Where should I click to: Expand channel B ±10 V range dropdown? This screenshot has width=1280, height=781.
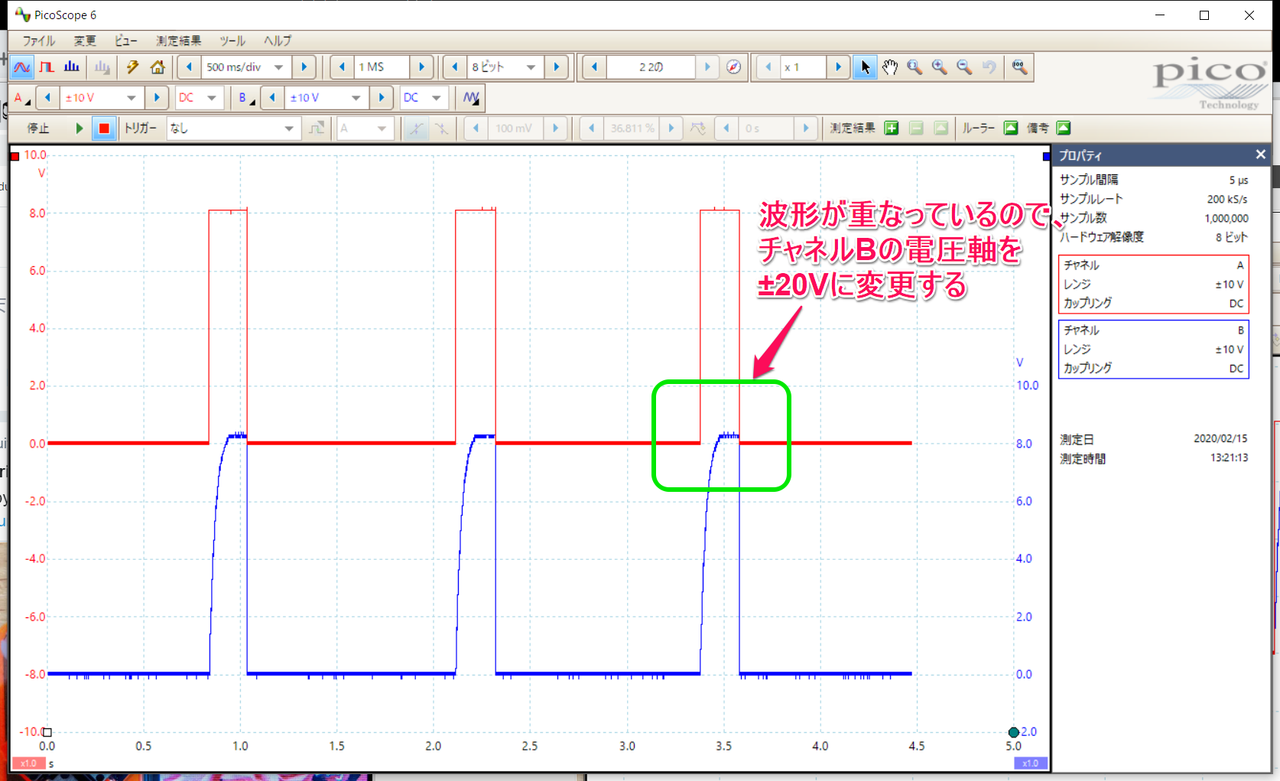355,98
